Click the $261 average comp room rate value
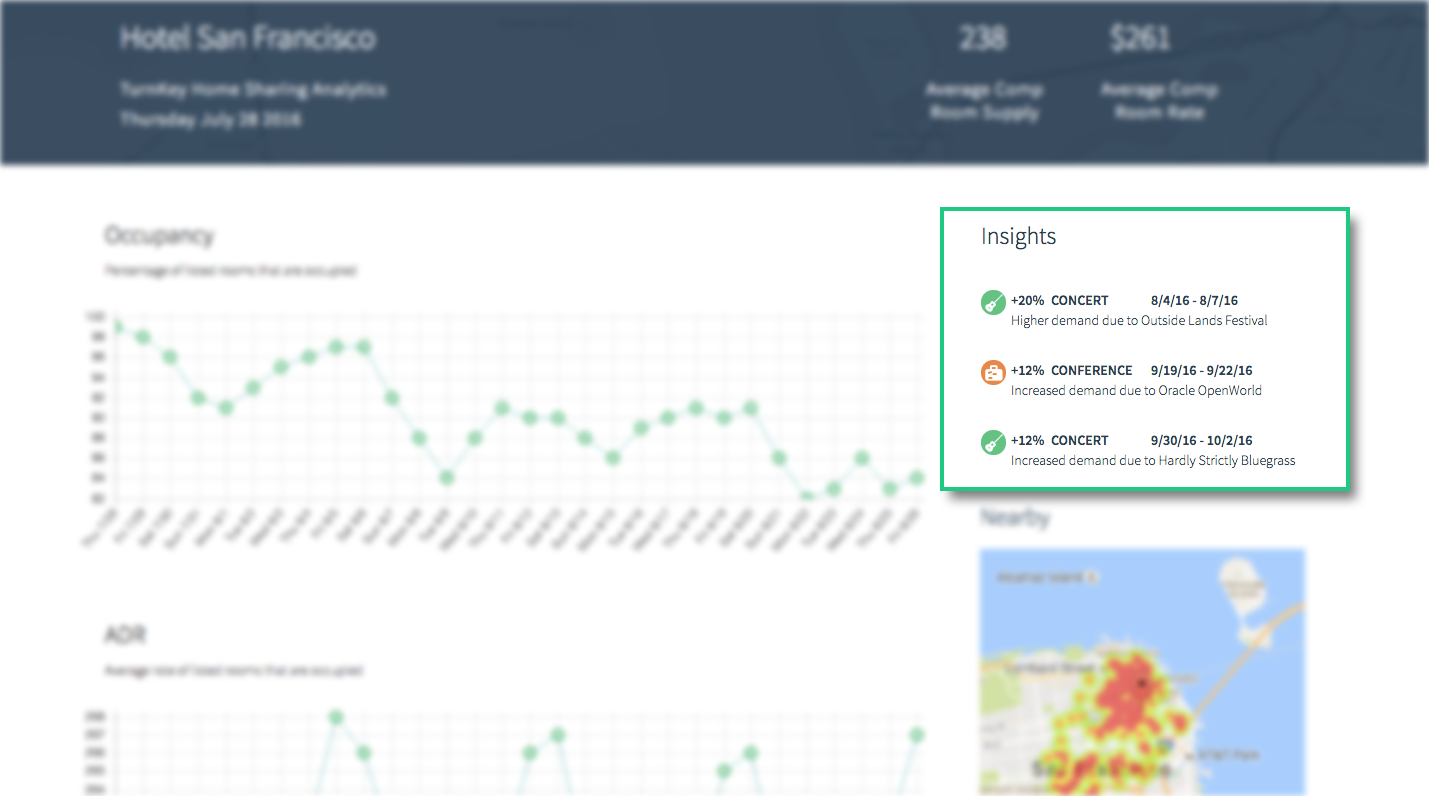The width and height of the screenshot is (1429, 796). [1140, 38]
